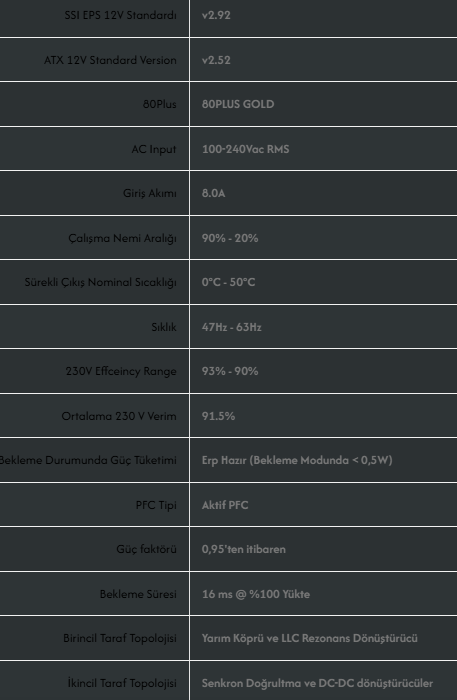This screenshot has height=700, width=457.
Task: Click the Güç faktörü label
Action: [146, 549]
